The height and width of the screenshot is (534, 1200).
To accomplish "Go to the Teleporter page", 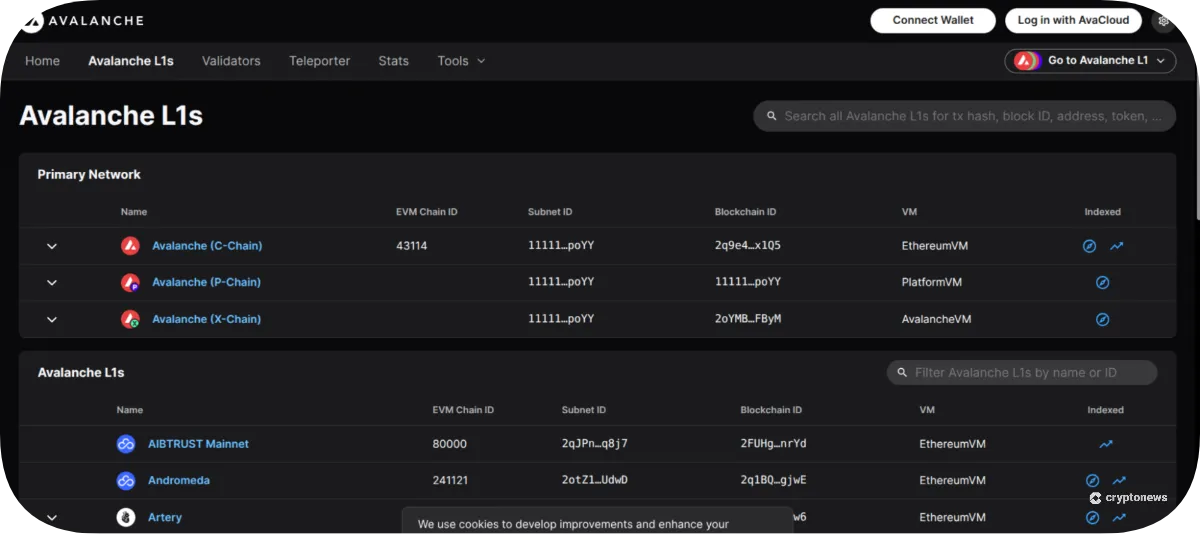I will point(319,61).
